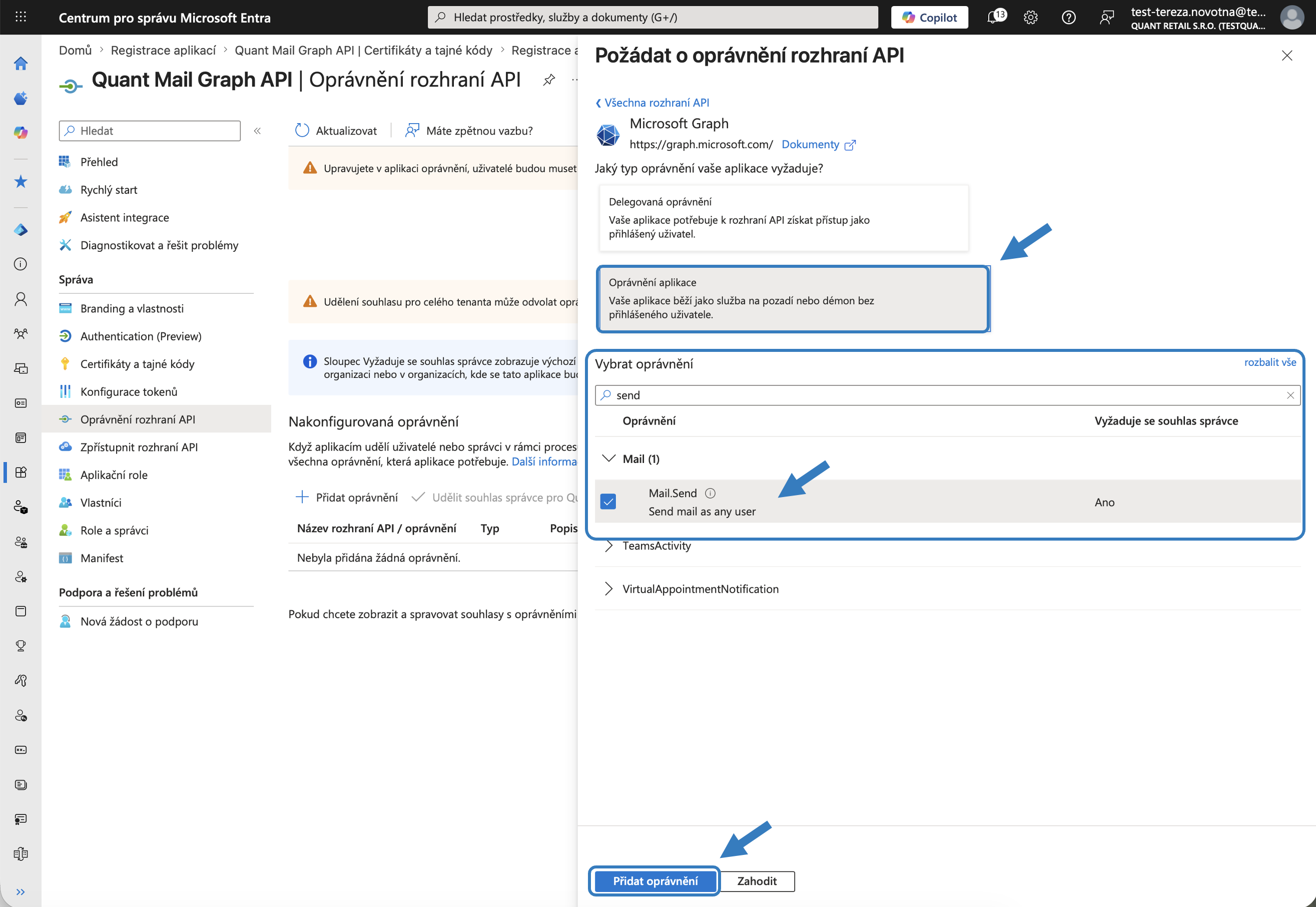Click the 'Ano' value in the Mail.Send row

click(x=1104, y=503)
